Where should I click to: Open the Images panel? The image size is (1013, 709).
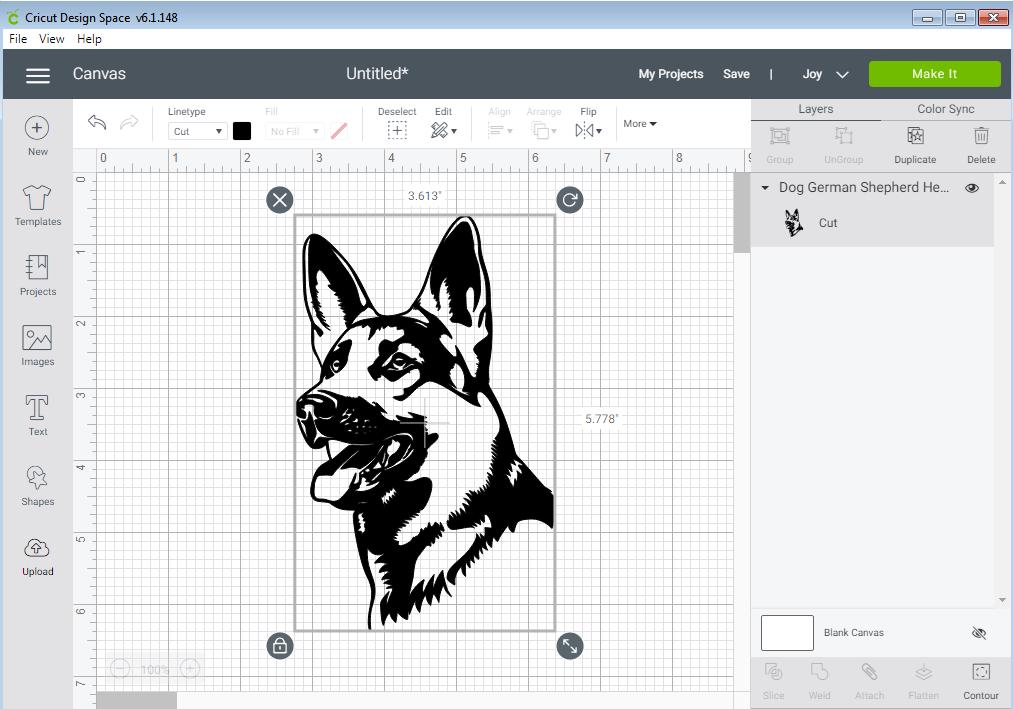pyautogui.click(x=37, y=345)
